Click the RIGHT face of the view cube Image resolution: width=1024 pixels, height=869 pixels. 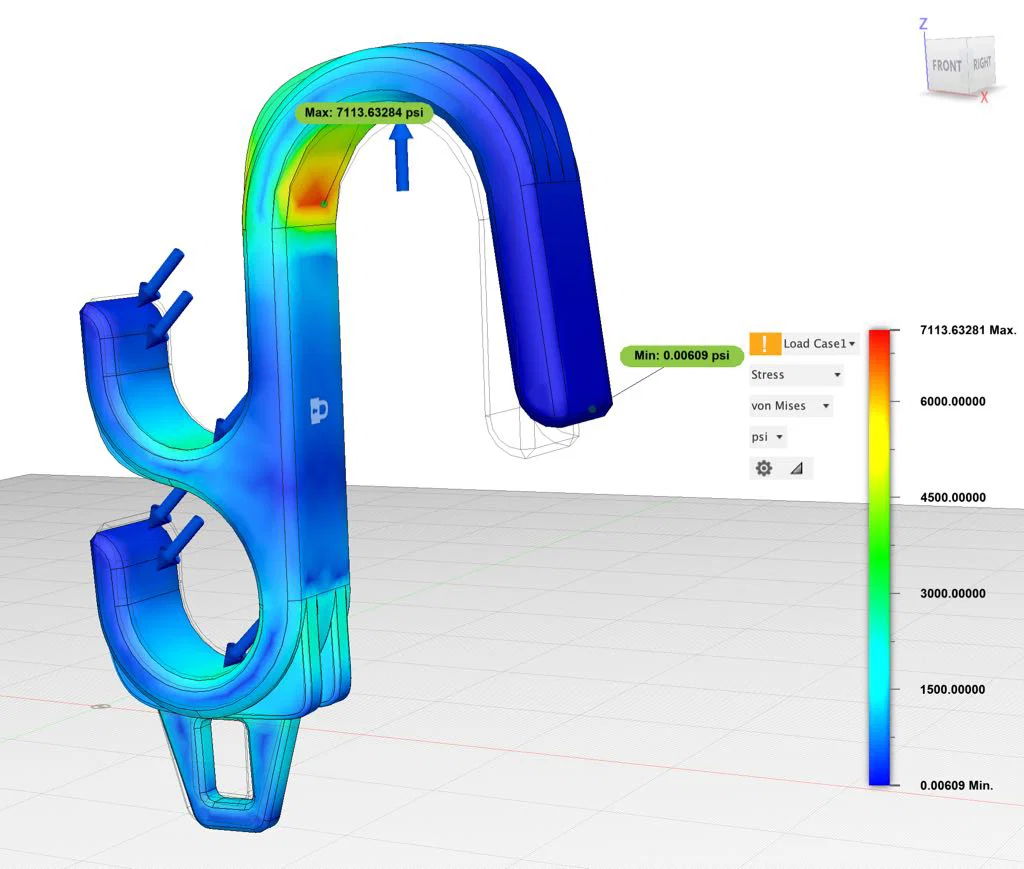[x=982, y=63]
